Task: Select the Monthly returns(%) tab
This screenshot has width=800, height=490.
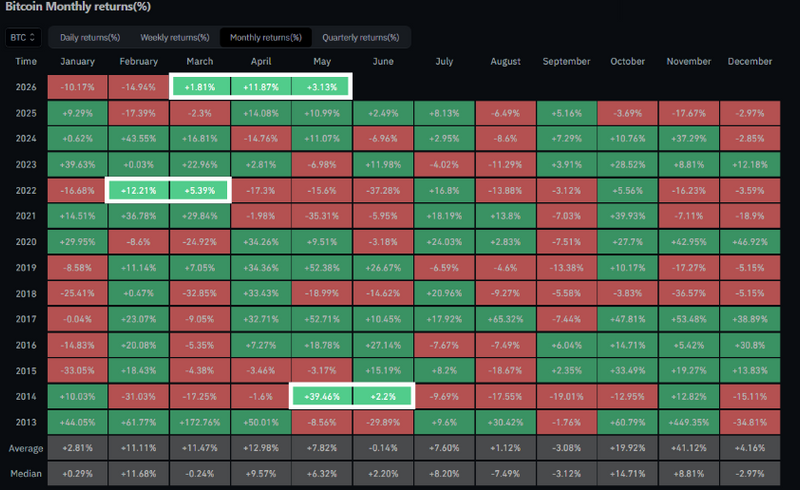Action: coord(265,37)
